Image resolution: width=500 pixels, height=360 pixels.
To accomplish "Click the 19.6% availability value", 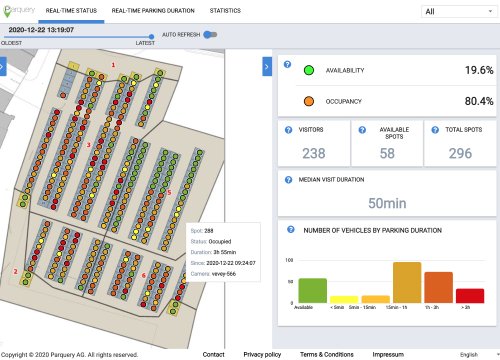I will coord(479,70).
